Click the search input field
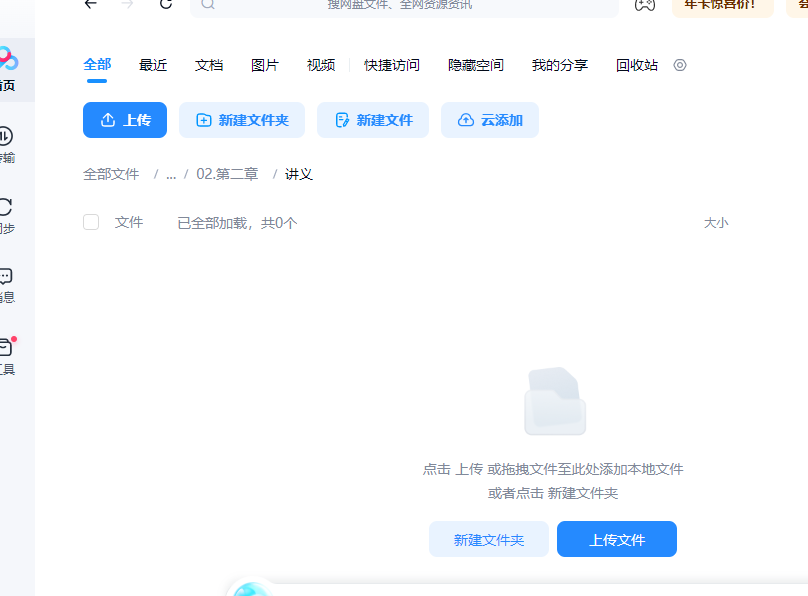This screenshot has height=596, width=808. pyautogui.click(x=400, y=7)
